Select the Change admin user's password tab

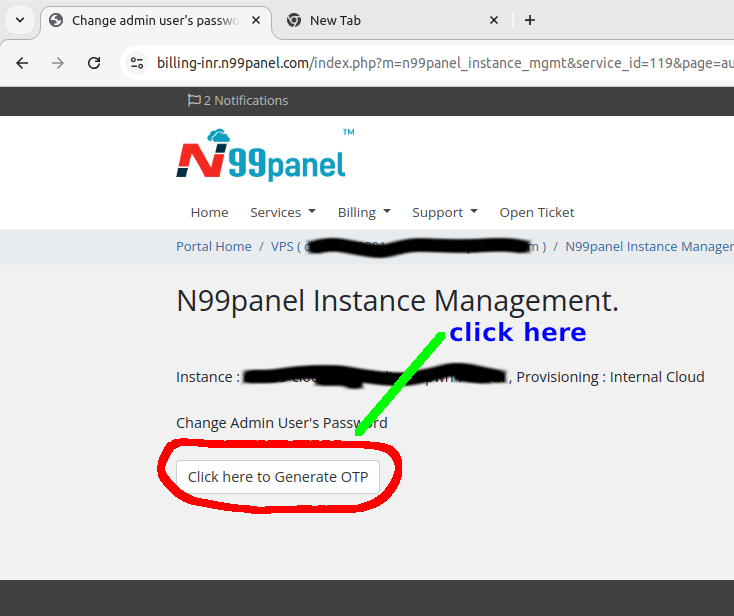click(x=150, y=20)
